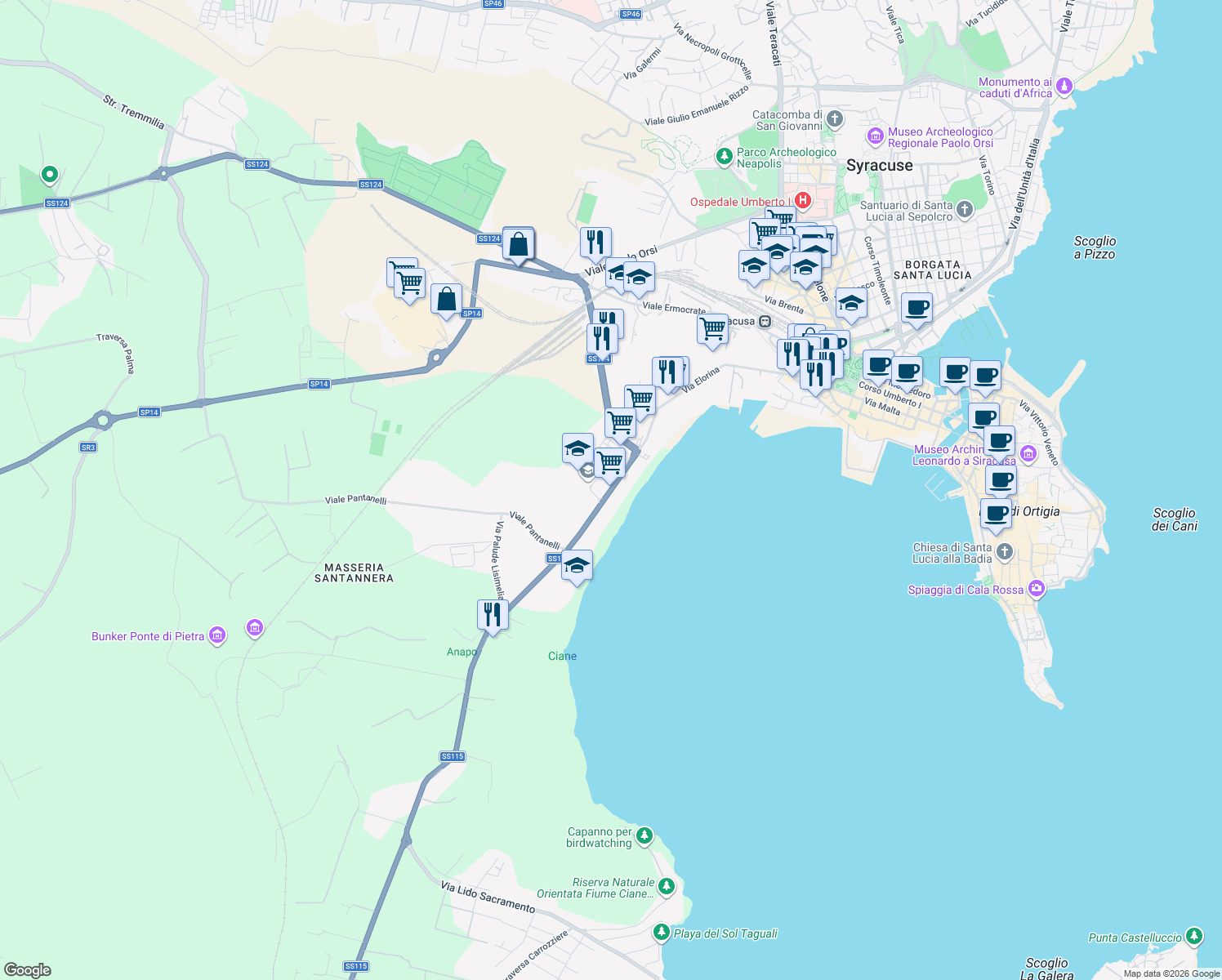The width and height of the screenshot is (1222, 980).
Task: Open the Playa del Sol Taguali marker
Action: tap(662, 932)
